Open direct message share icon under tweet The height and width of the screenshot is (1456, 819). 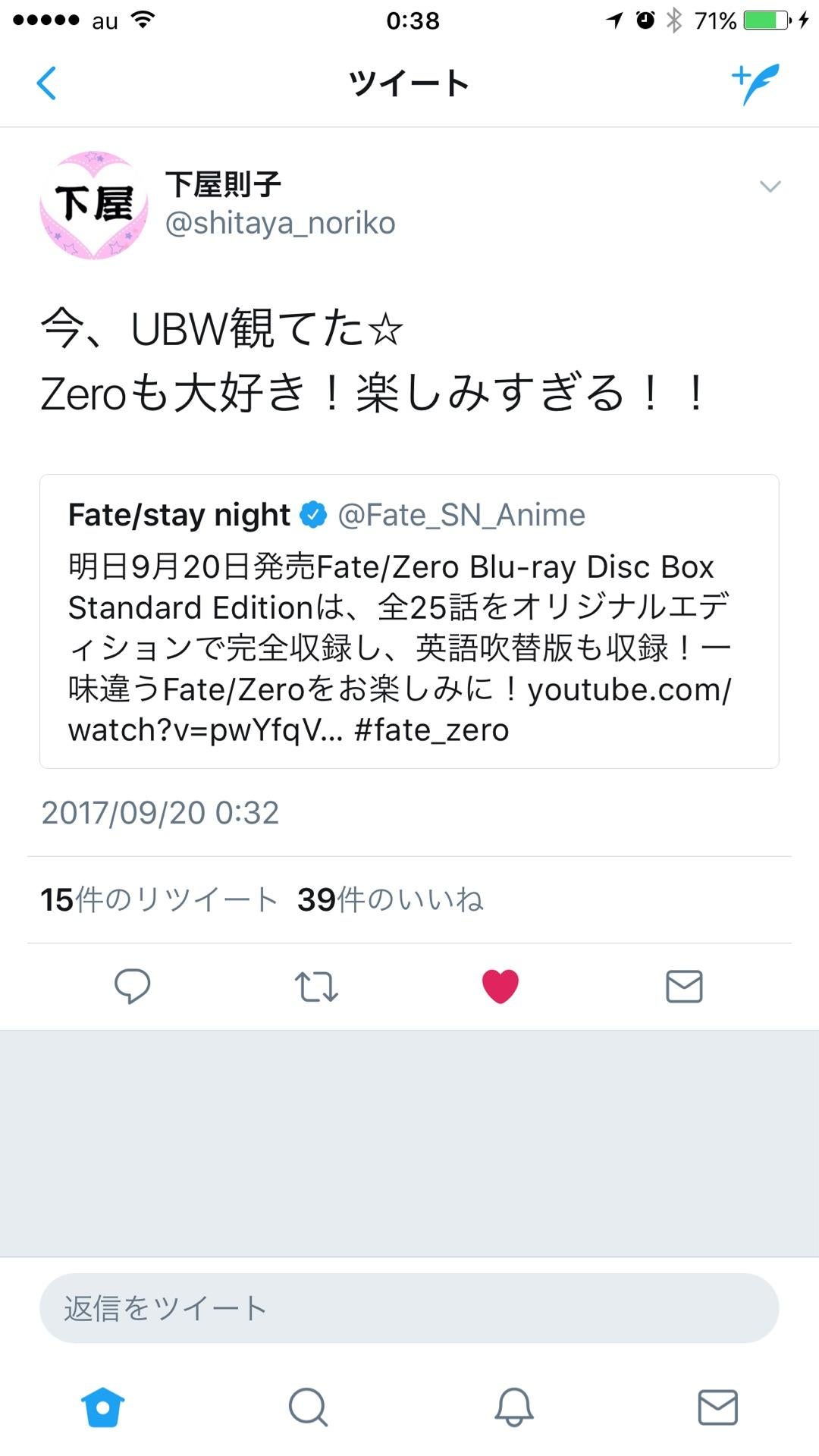point(683,987)
